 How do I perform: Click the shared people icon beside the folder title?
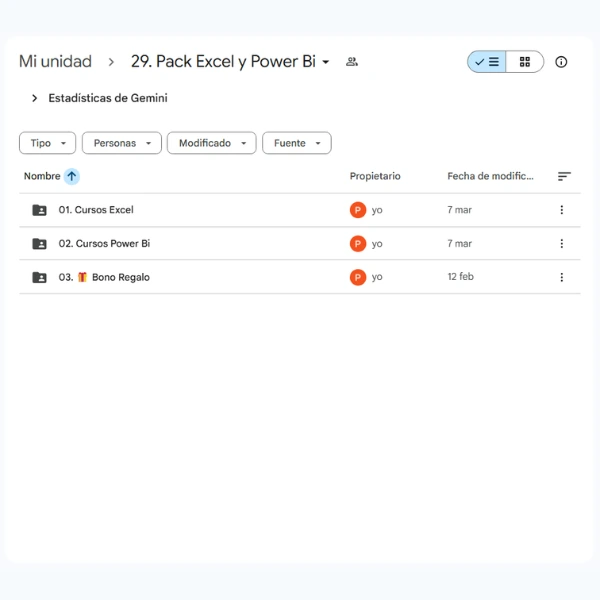point(352,62)
